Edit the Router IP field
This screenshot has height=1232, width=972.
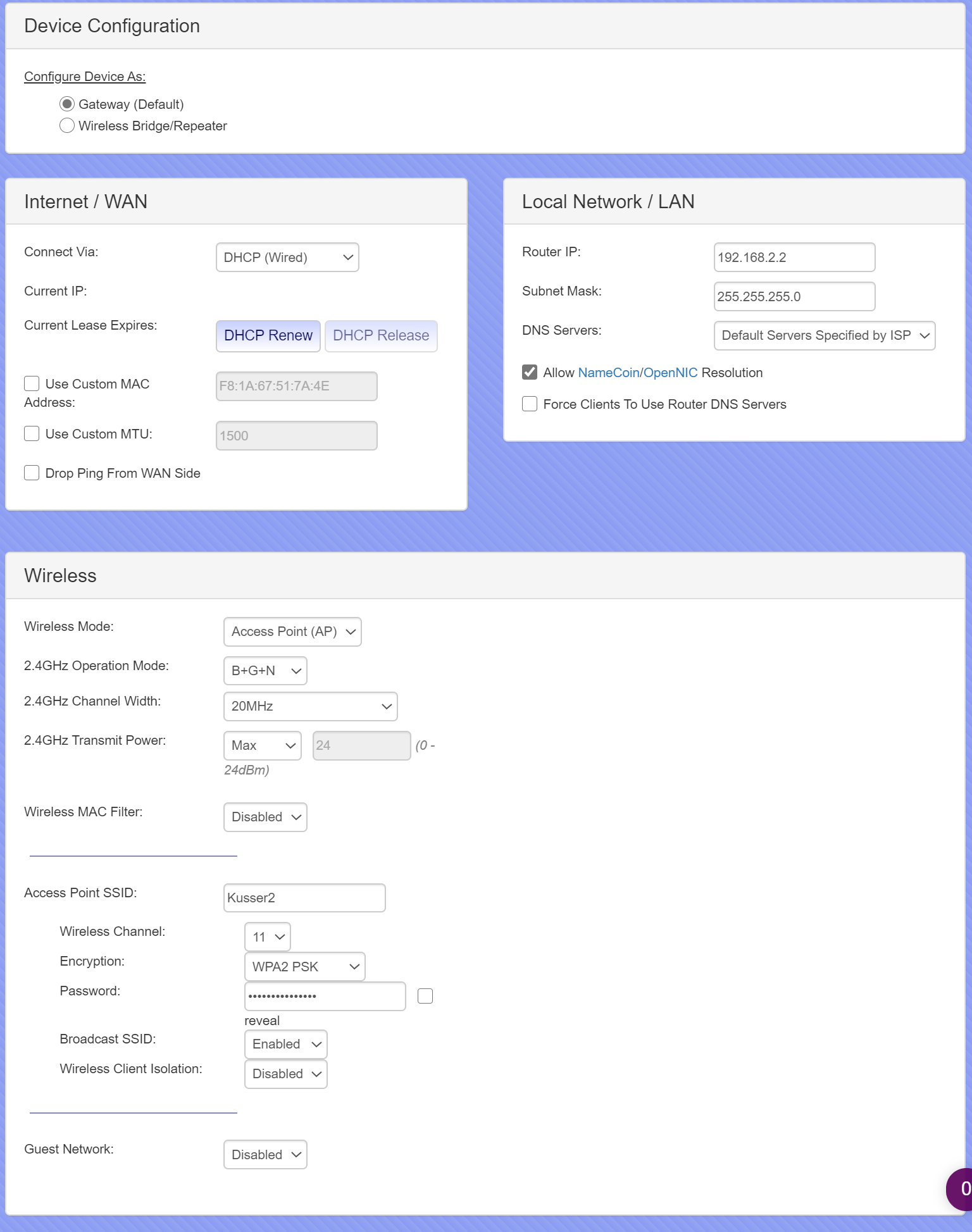(795, 258)
